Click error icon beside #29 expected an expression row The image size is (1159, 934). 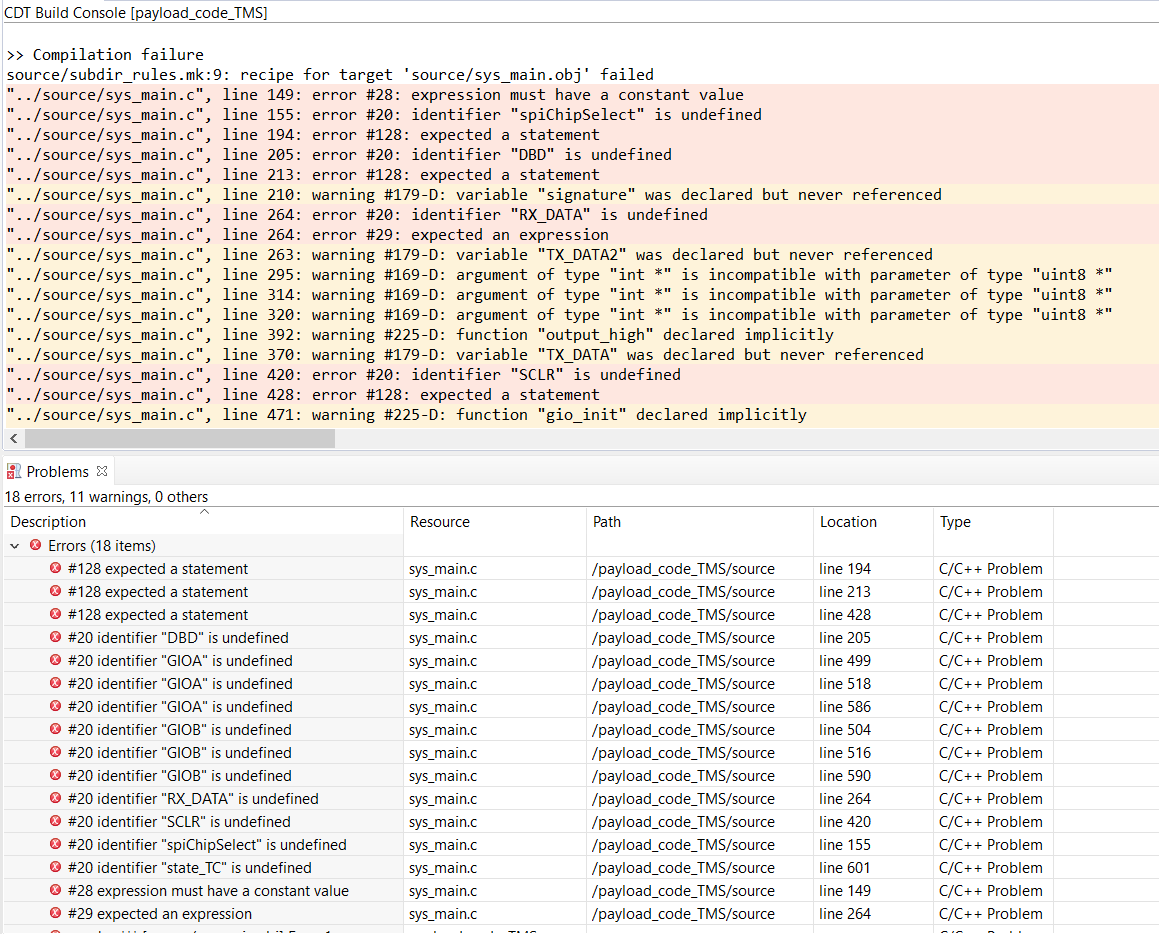coord(56,914)
